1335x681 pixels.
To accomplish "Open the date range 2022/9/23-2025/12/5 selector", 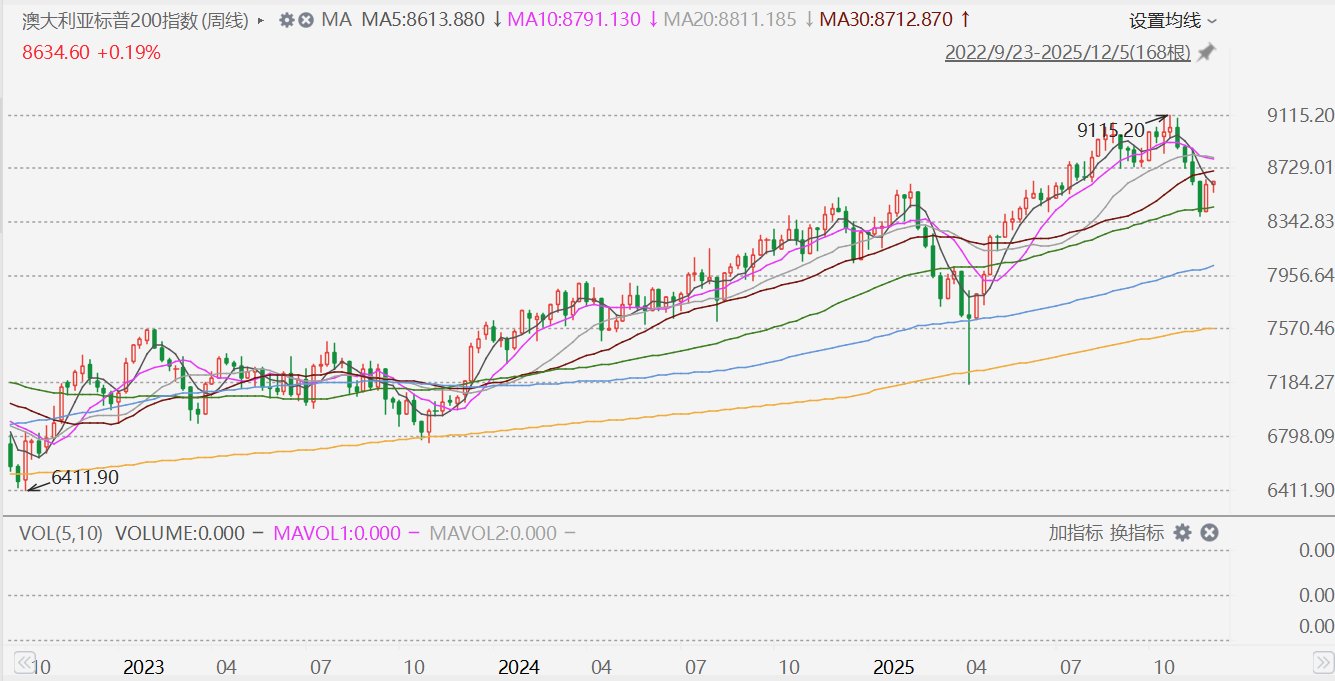I will 1067,52.
